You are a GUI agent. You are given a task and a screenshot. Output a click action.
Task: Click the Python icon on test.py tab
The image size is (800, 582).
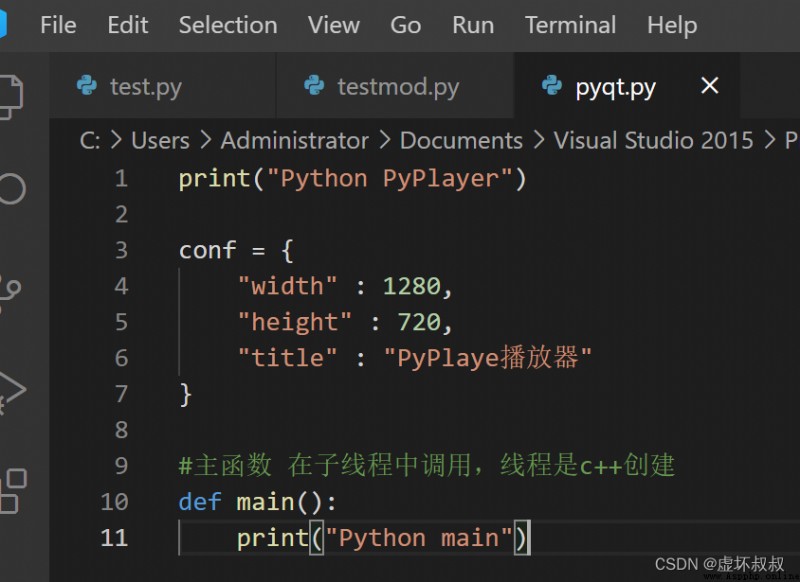87,85
